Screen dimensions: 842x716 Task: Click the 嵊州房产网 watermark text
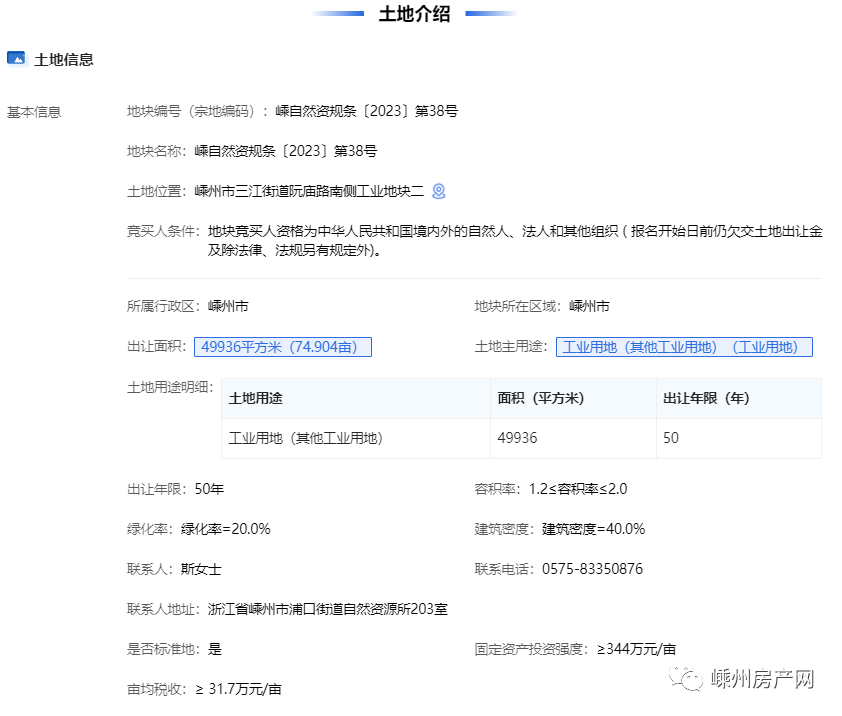click(762, 680)
